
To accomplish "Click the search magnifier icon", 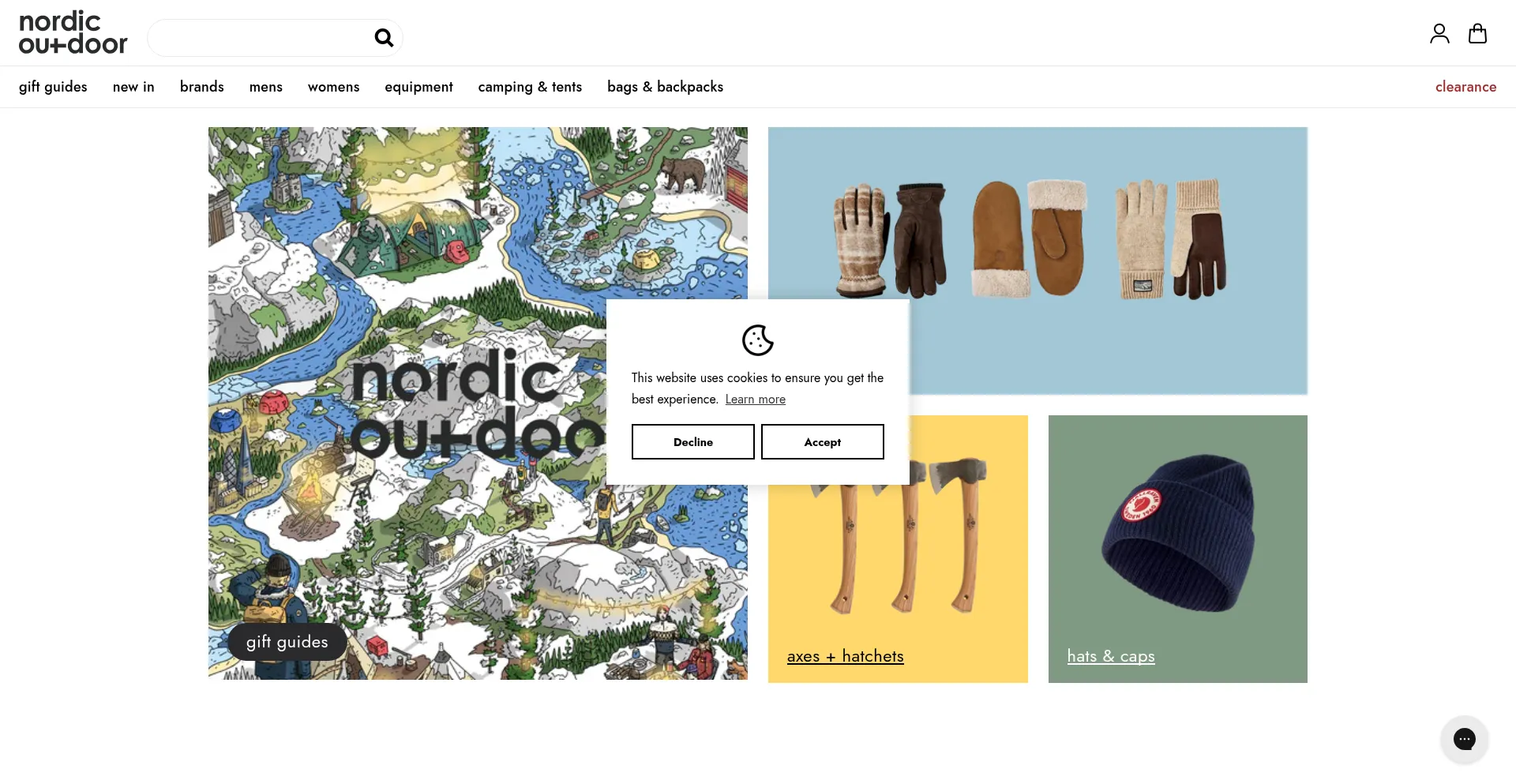I will pos(384,37).
